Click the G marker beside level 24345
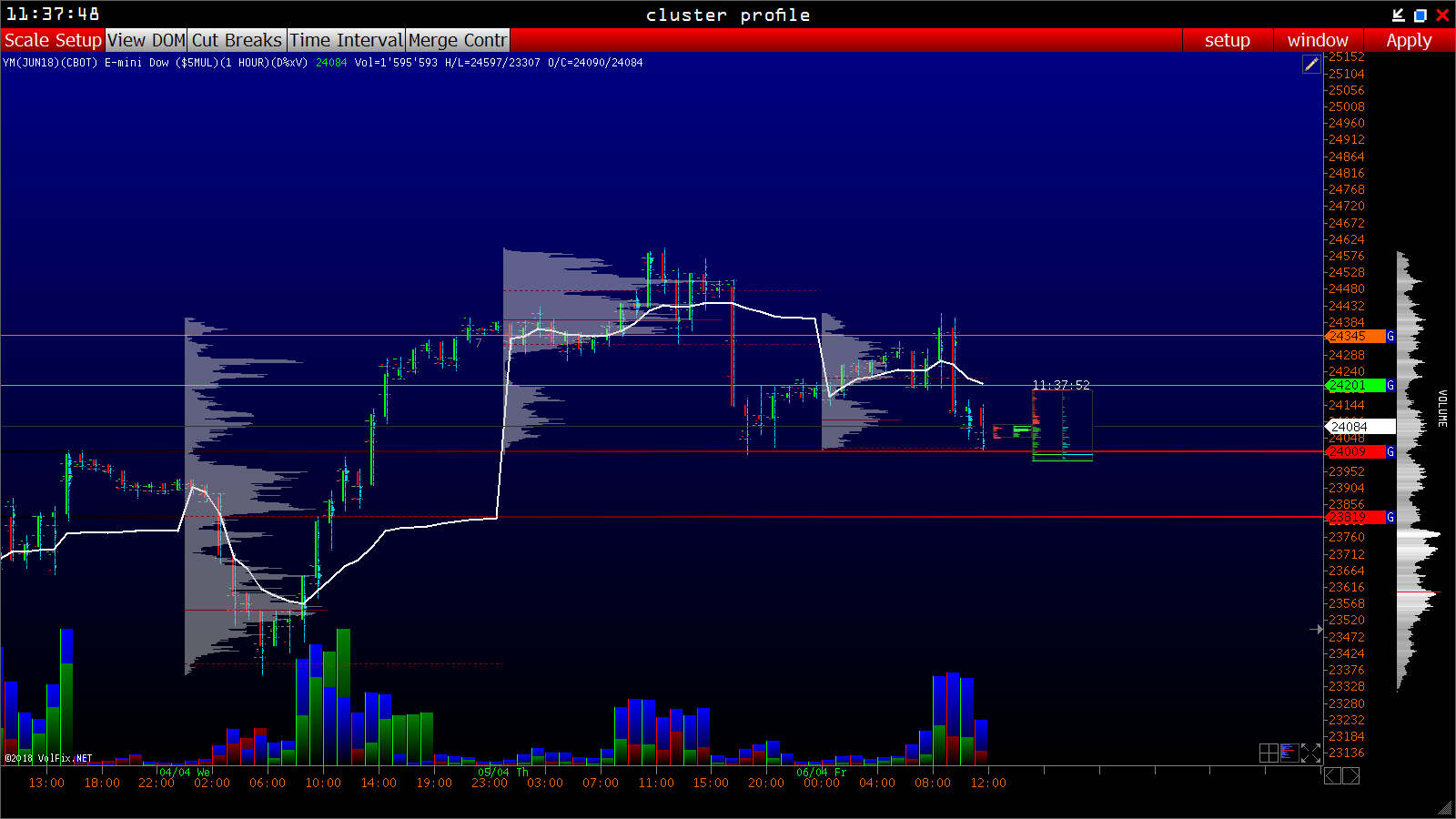Screen dimensions: 1456x819 pos(1390,337)
